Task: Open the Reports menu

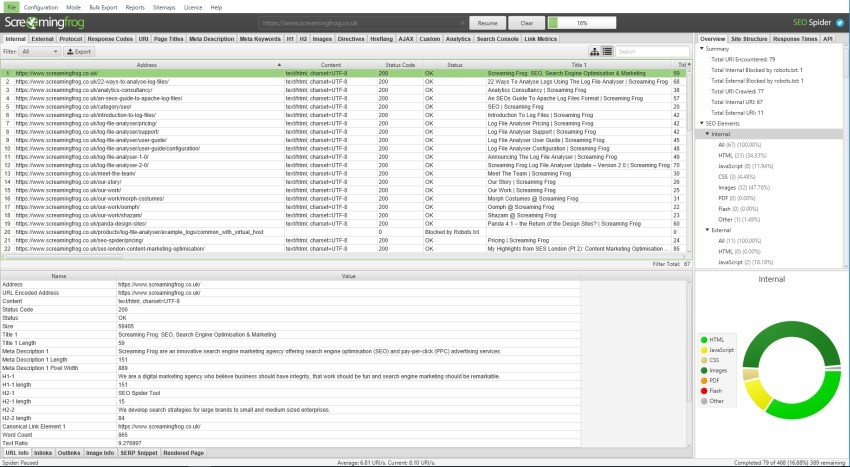Action: click(x=135, y=8)
